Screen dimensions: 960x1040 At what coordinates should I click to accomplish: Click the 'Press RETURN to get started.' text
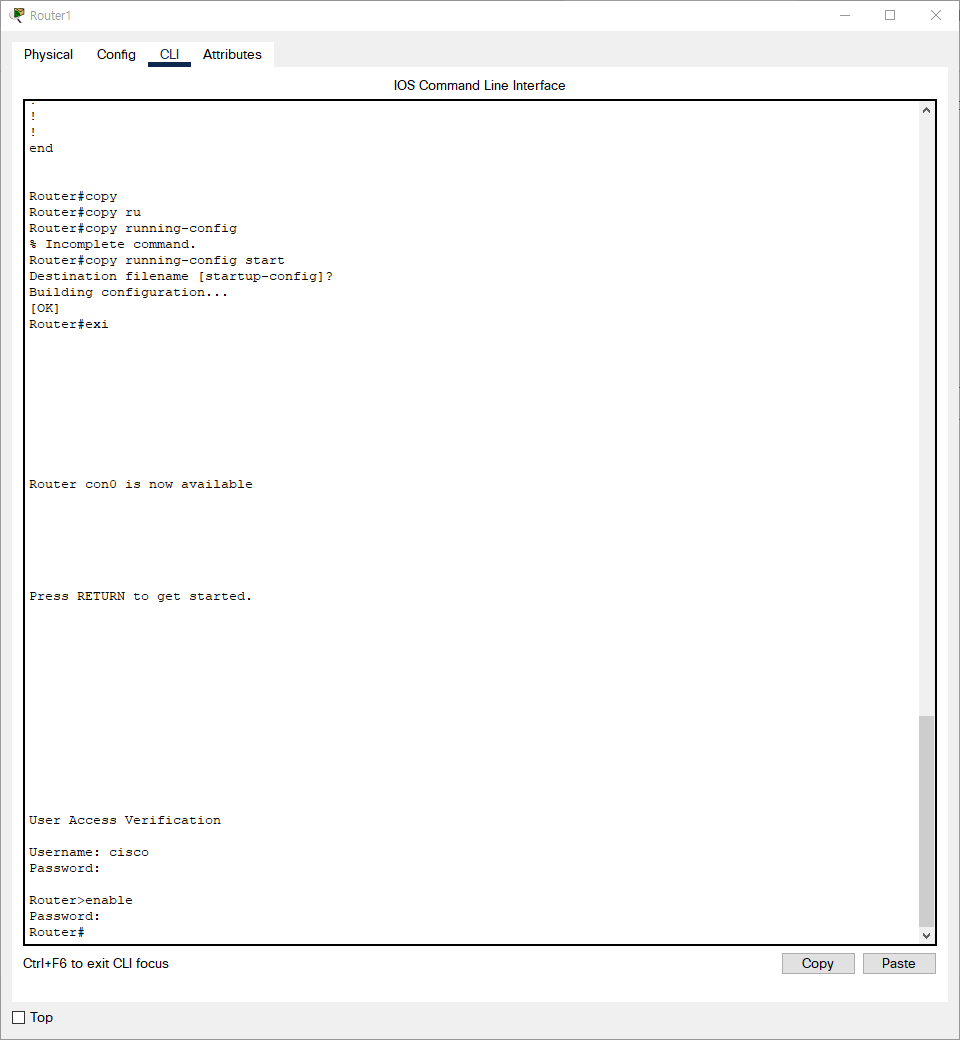(141, 596)
